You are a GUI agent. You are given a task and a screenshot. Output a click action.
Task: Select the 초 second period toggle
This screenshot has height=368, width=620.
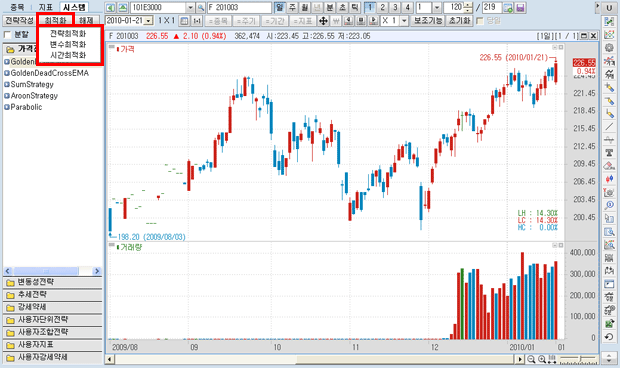(x=342, y=7)
